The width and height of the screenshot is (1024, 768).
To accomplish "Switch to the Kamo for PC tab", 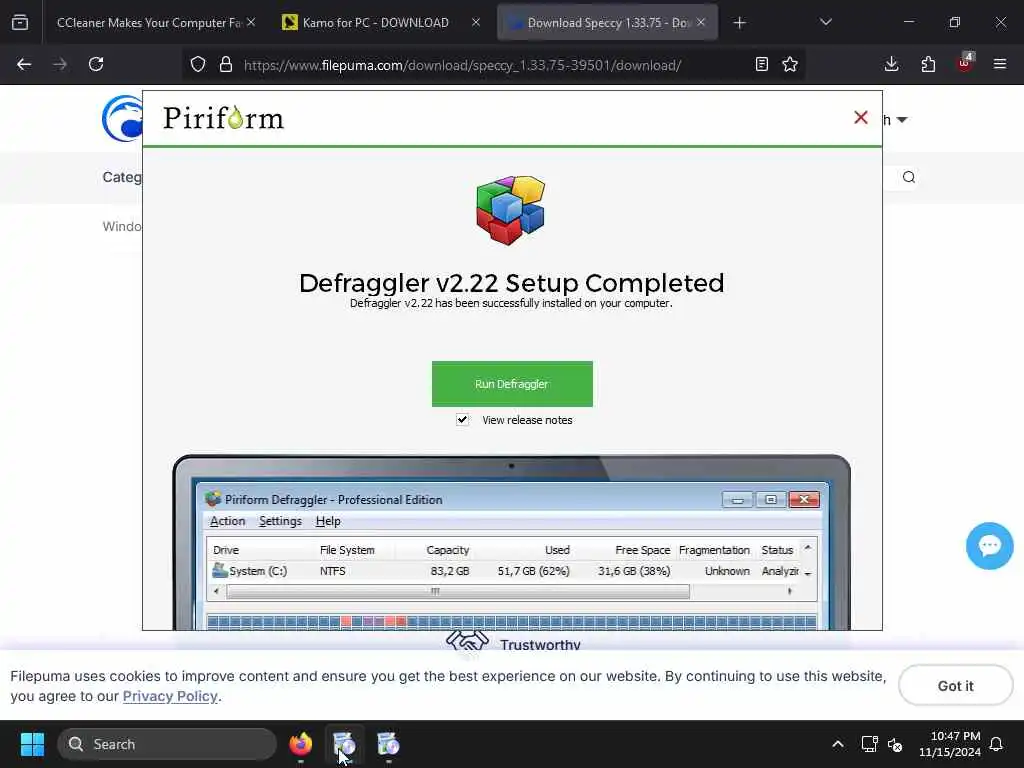I will [375, 23].
